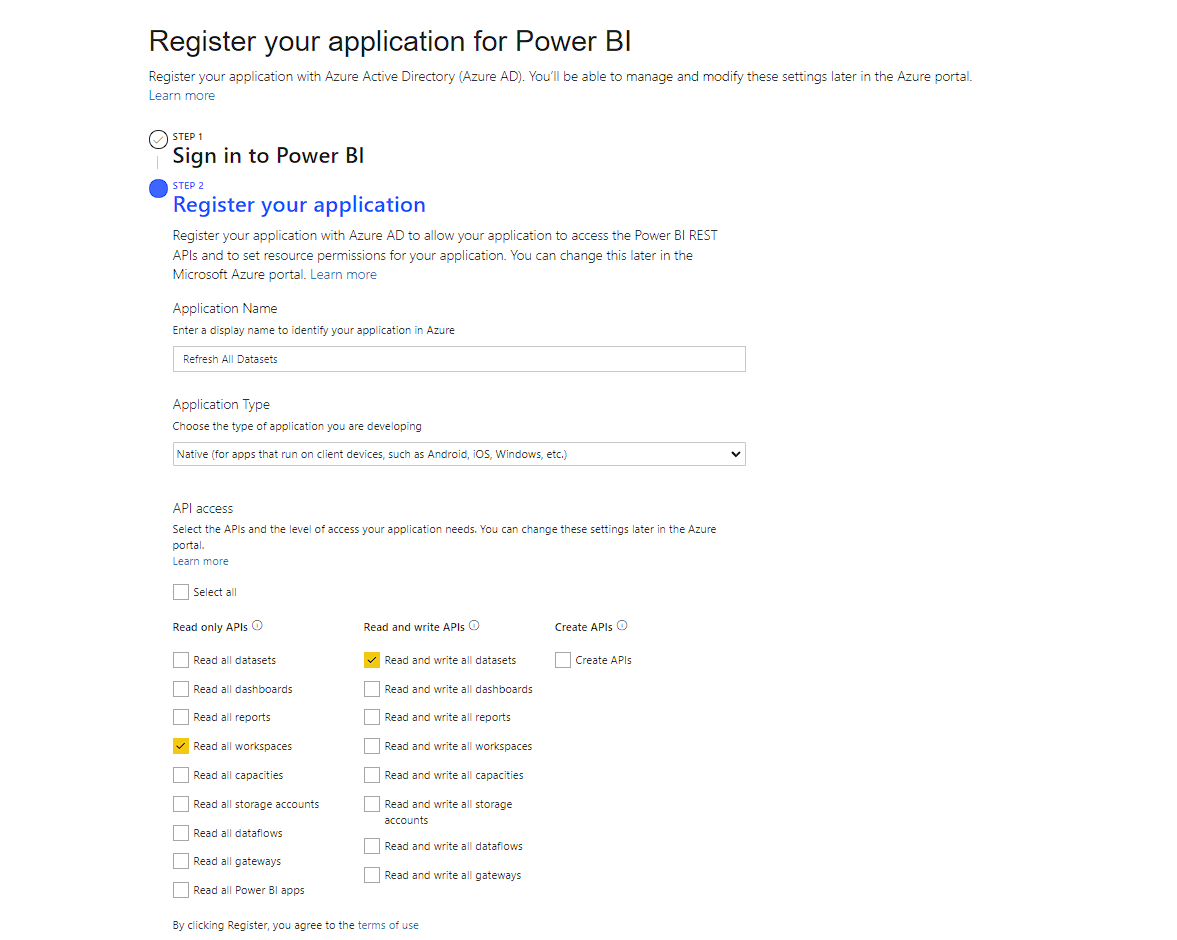Open the Create APIs tooltip icon
1177x940 pixels.
(621, 626)
